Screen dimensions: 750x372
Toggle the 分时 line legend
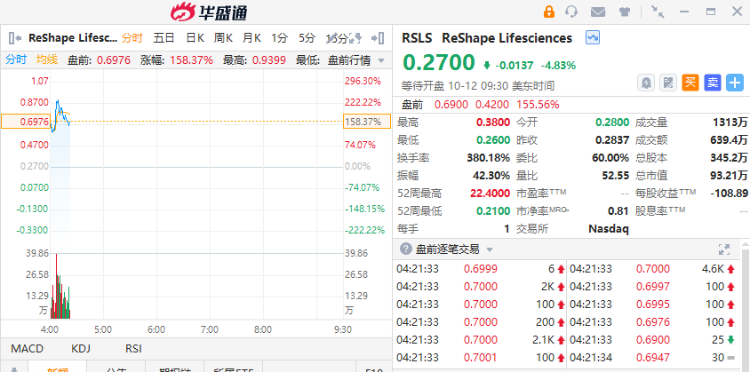point(16,60)
